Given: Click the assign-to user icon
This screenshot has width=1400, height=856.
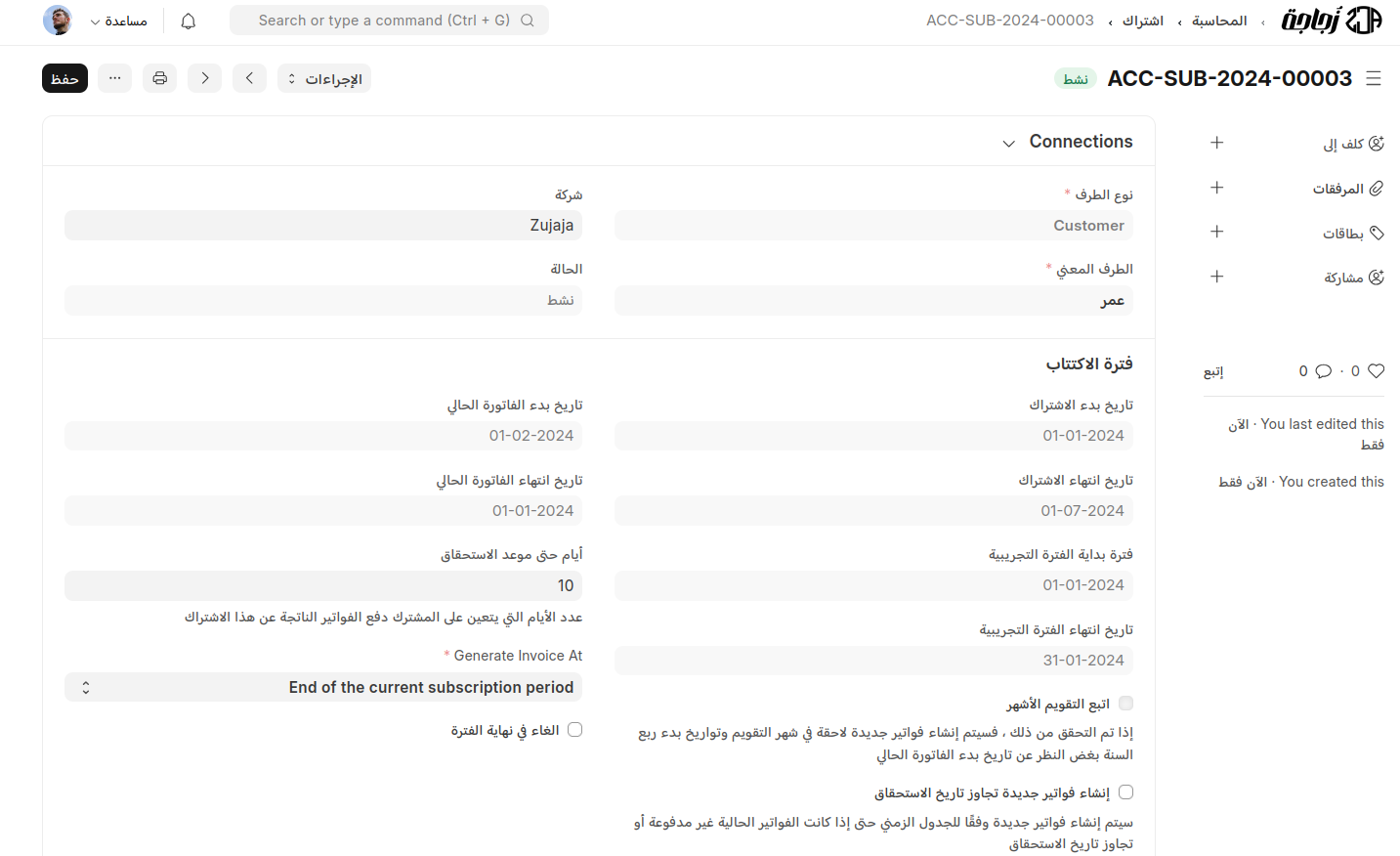Looking at the screenshot, I should pos(1377,144).
